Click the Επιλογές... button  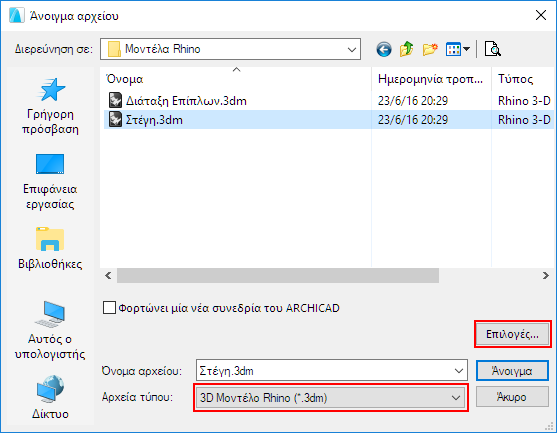coord(513,334)
